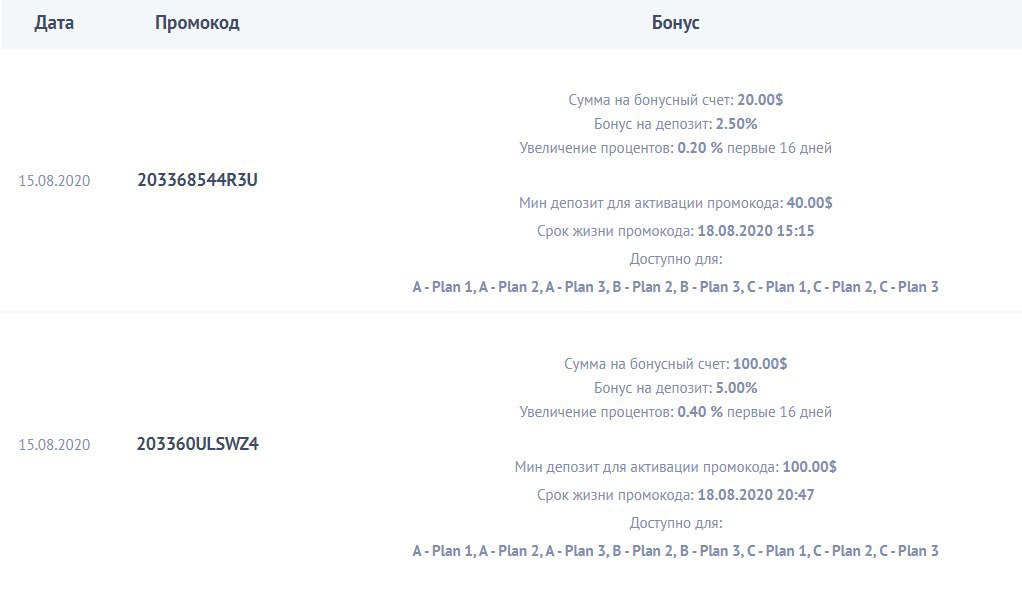This screenshot has width=1022, height=608.
Task: Click the Дата column header
Action: tap(54, 23)
